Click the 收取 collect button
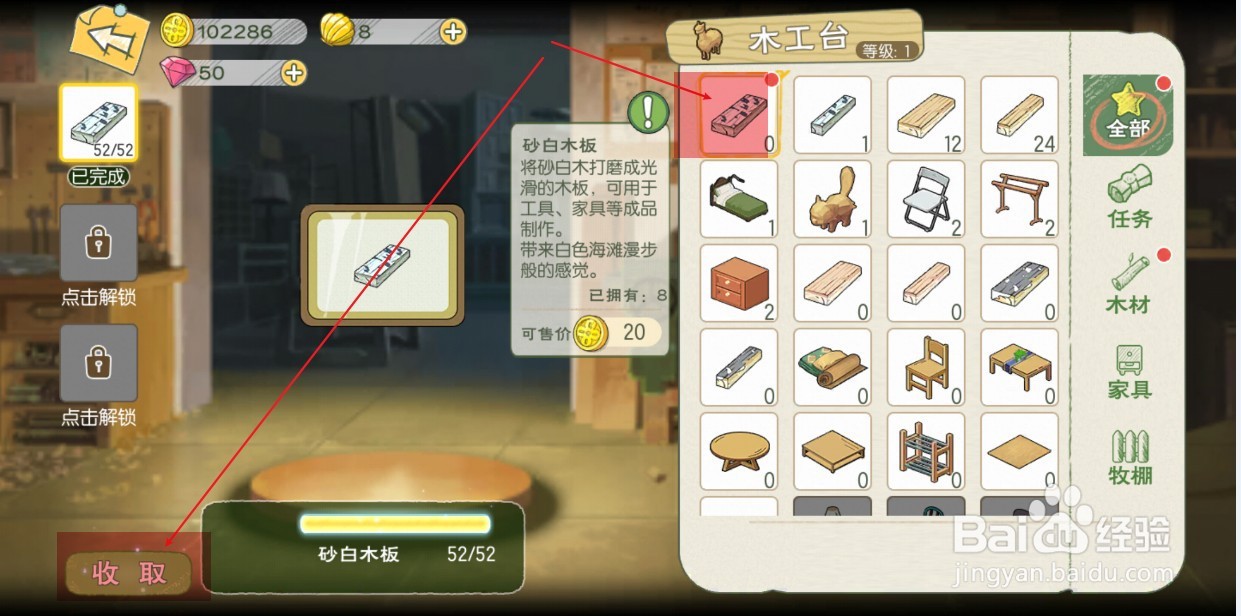Image resolution: width=1241 pixels, height=616 pixels. (129, 573)
